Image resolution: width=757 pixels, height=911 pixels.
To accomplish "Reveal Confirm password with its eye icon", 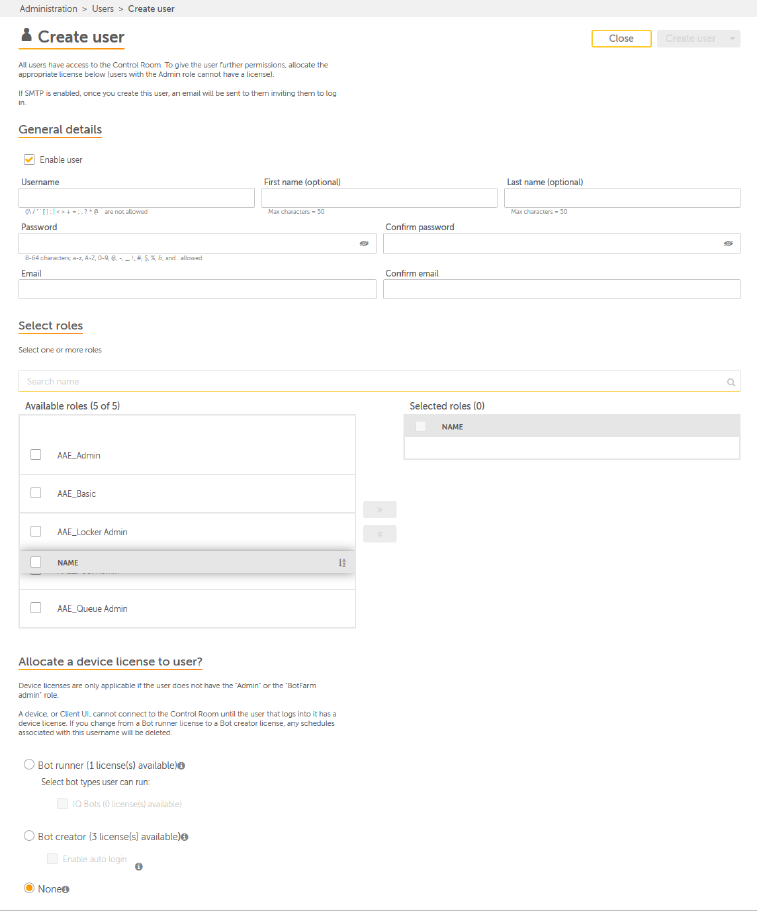I will point(729,243).
